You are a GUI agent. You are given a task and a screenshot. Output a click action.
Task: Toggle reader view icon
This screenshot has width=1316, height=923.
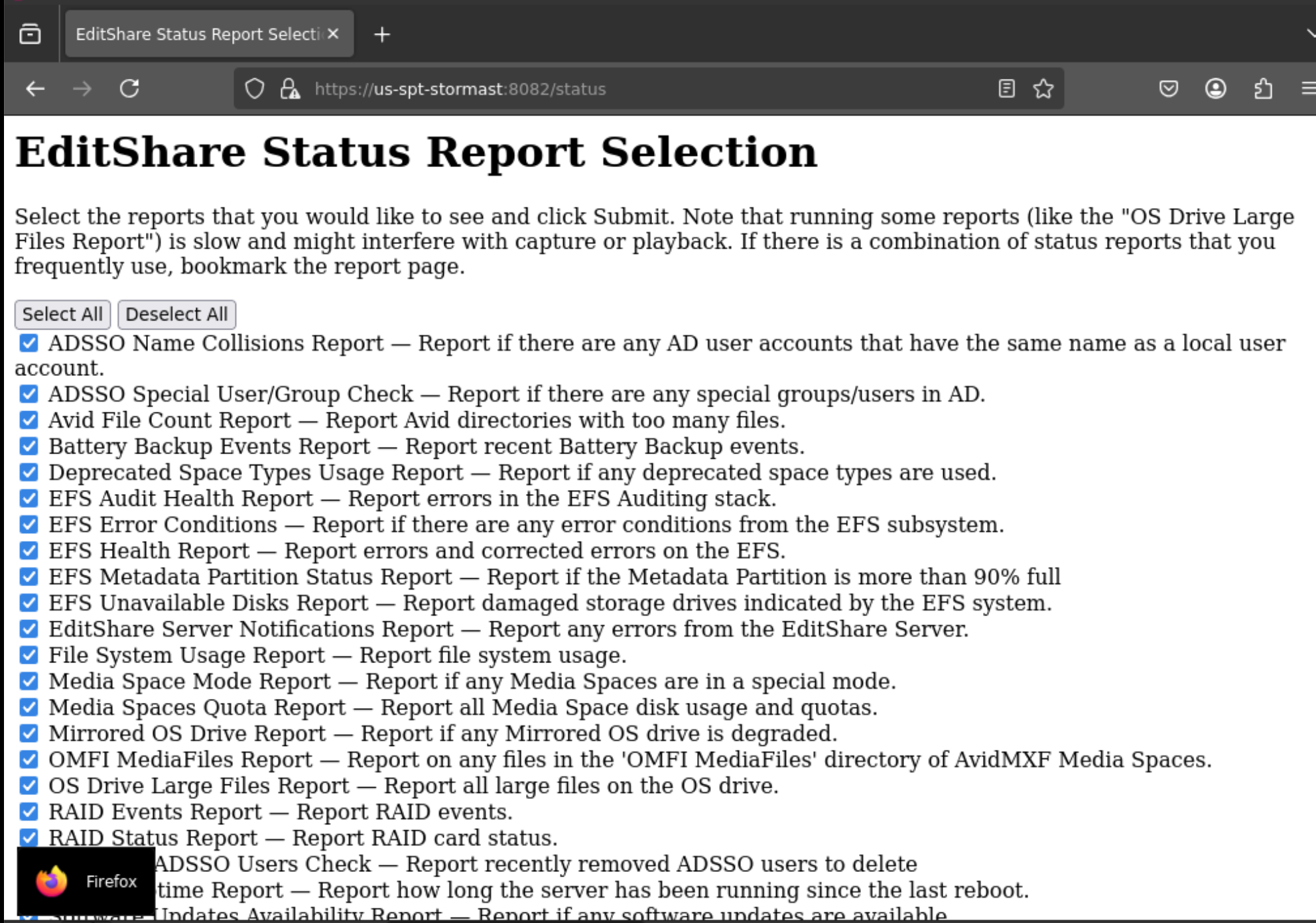[1006, 89]
